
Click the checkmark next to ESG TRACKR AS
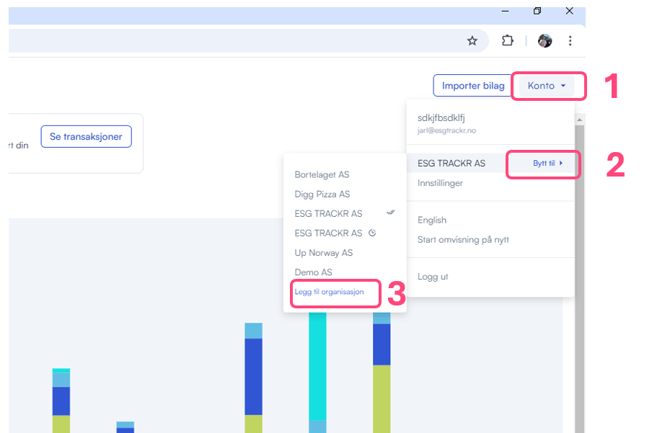click(x=391, y=213)
